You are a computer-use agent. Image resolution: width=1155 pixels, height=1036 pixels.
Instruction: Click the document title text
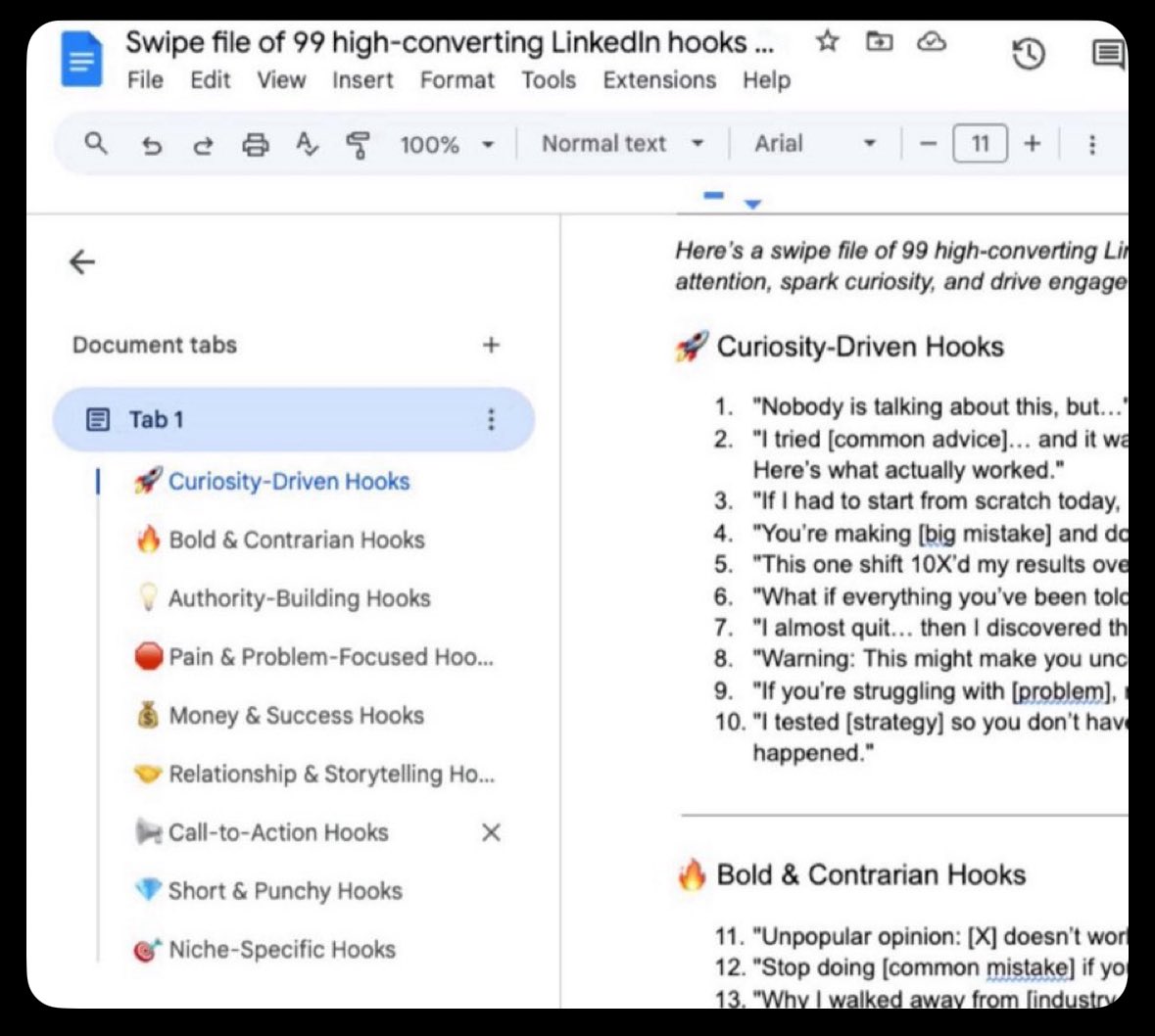point(450,42)
